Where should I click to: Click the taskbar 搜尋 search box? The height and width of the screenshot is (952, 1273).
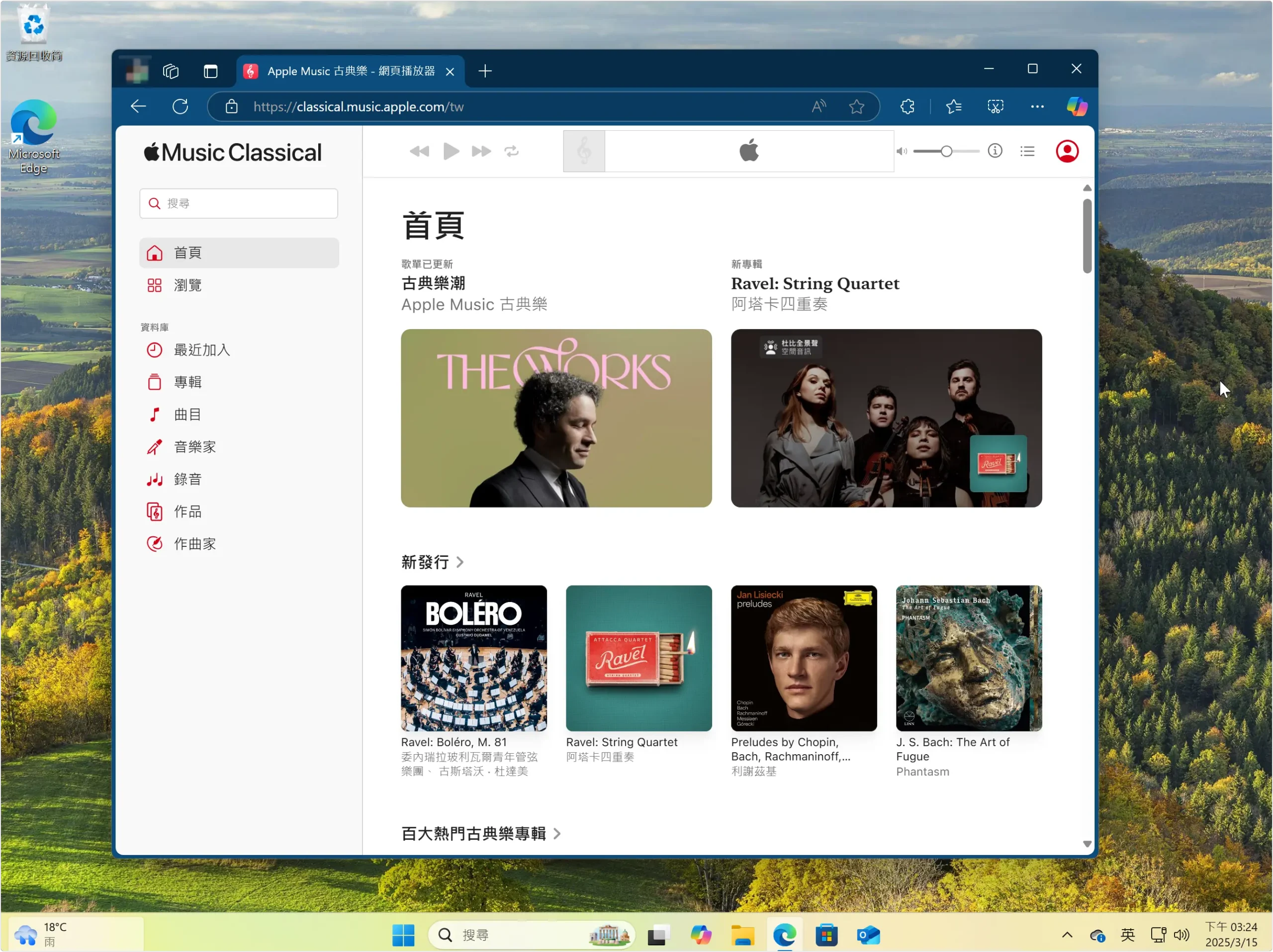coord(531,935)
